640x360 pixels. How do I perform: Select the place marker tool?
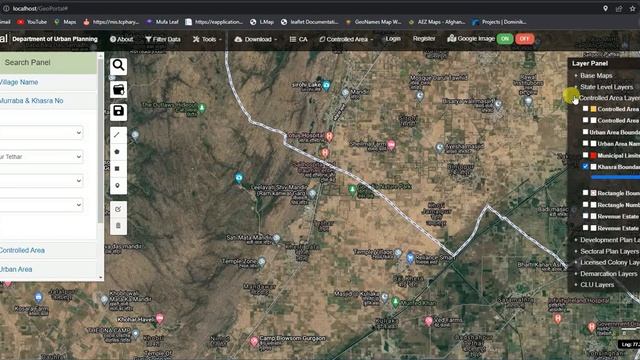118,186
